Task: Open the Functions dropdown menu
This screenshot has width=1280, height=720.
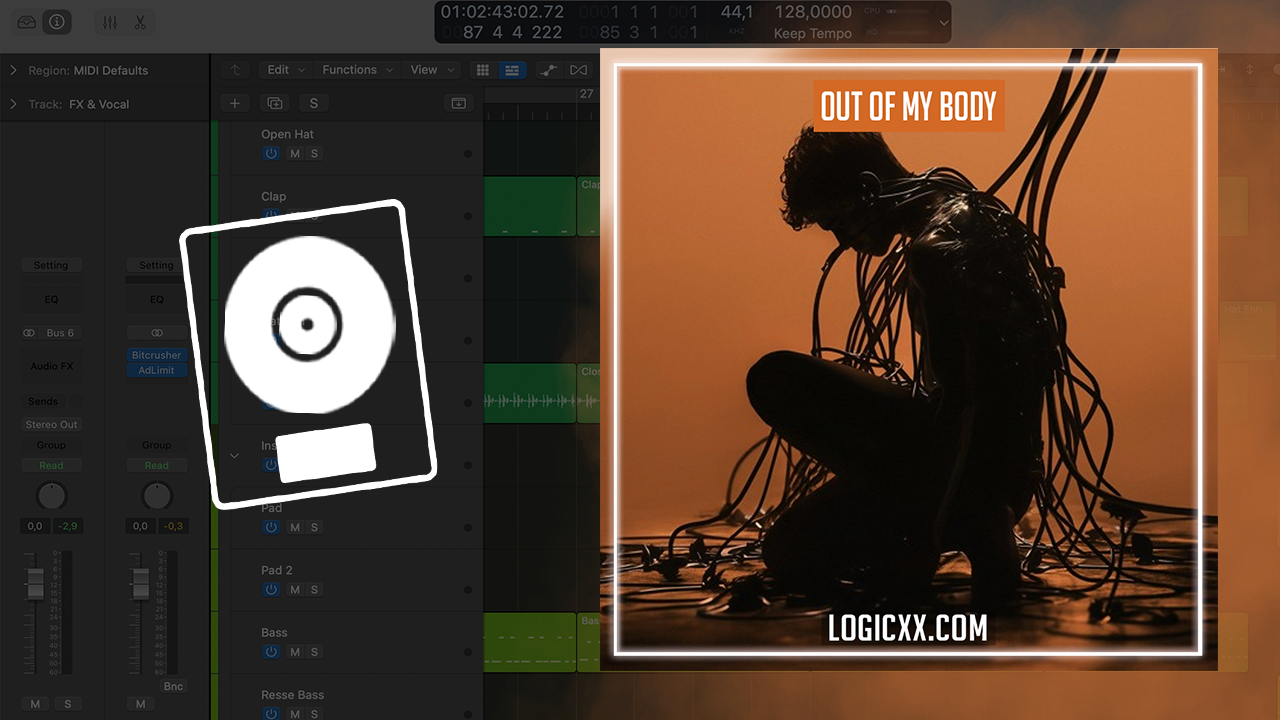Action: pos(356,70)
